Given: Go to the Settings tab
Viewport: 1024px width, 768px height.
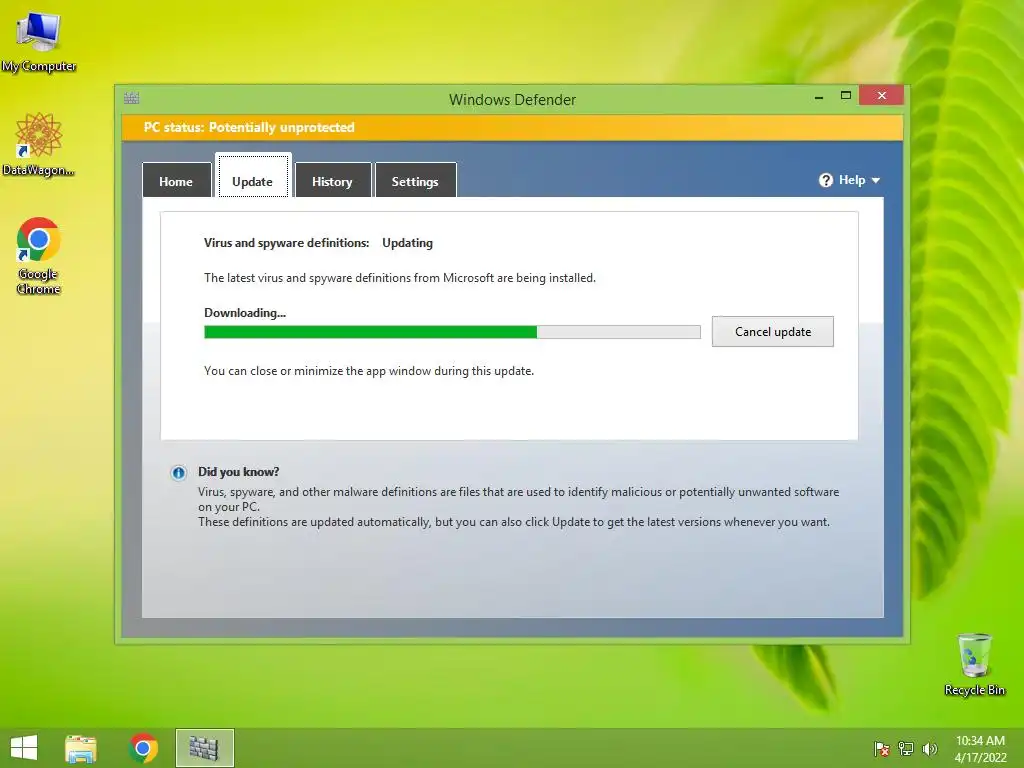Looking at the screenshot, I should click(415, 180).
